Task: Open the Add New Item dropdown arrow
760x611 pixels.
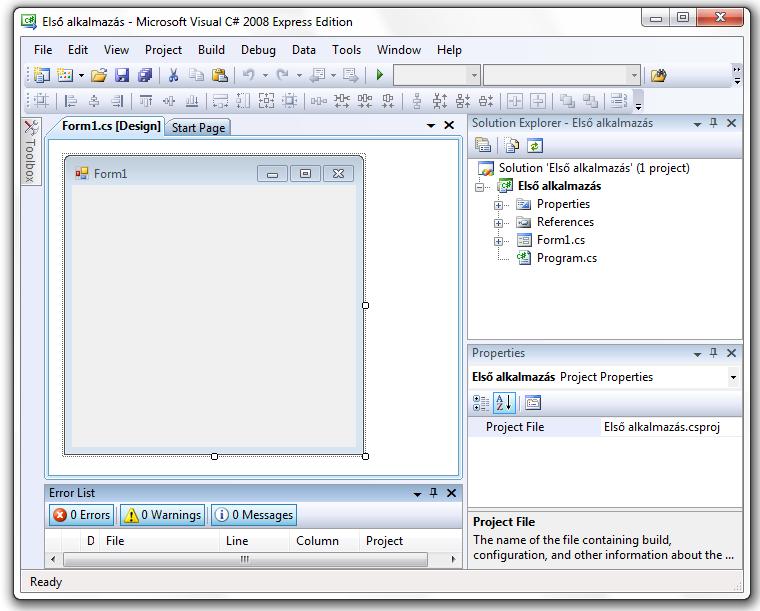Action: click(x=81, y=76)
